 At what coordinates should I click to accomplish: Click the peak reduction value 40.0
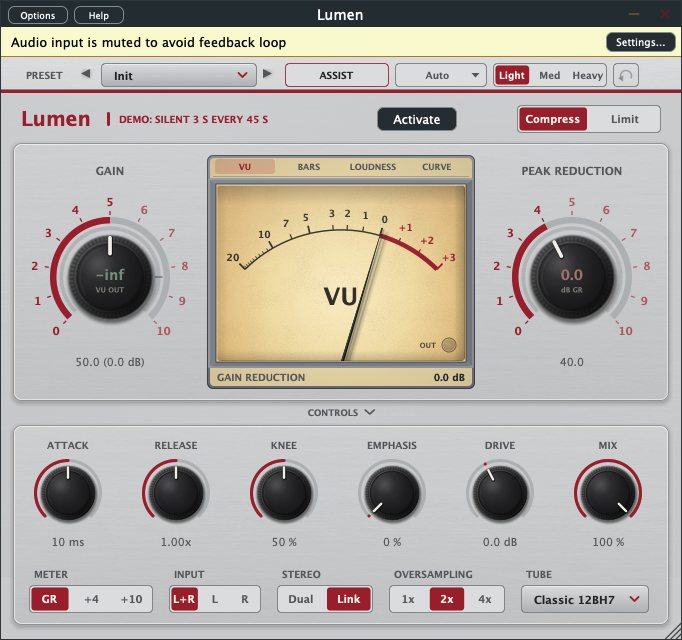(572, 362)
